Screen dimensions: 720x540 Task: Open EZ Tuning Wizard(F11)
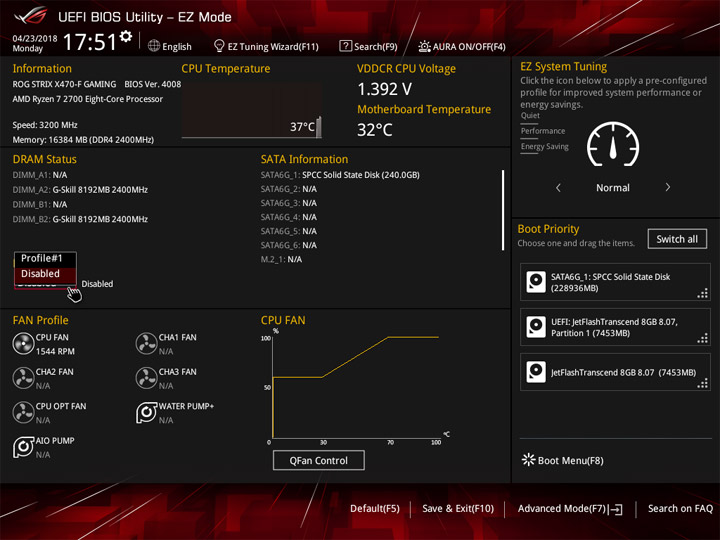pyautogui.click(x=266, y=46)
